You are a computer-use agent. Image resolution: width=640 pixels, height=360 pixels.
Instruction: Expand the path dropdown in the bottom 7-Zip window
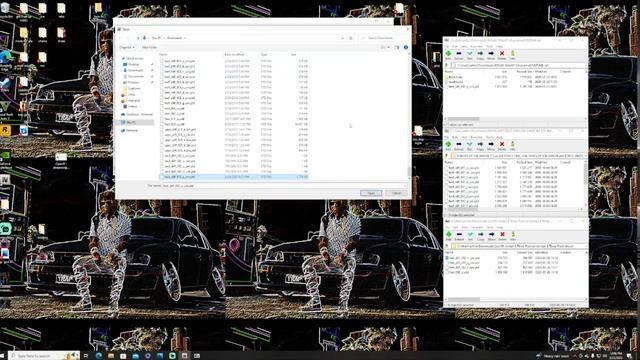[x=586, y=246]
